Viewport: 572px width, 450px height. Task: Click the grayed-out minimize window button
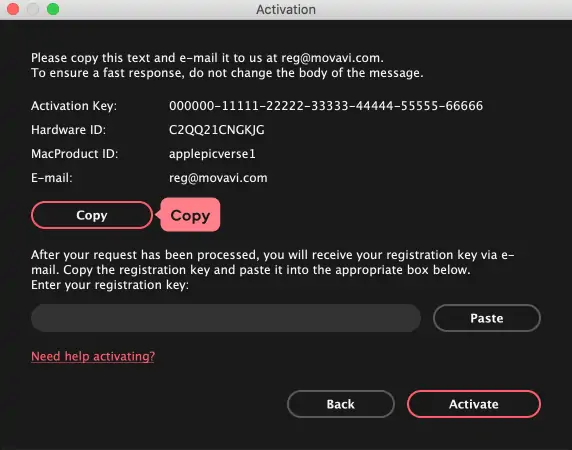[x=33, y=9]
